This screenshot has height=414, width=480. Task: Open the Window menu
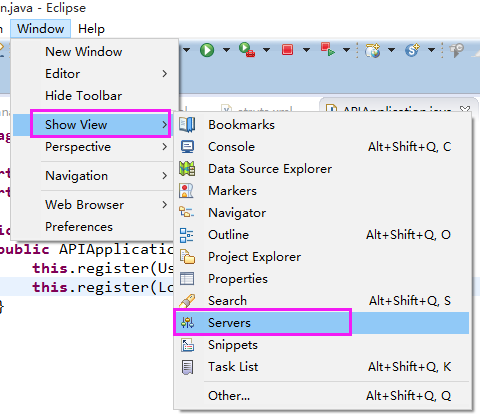click(40, 29)
